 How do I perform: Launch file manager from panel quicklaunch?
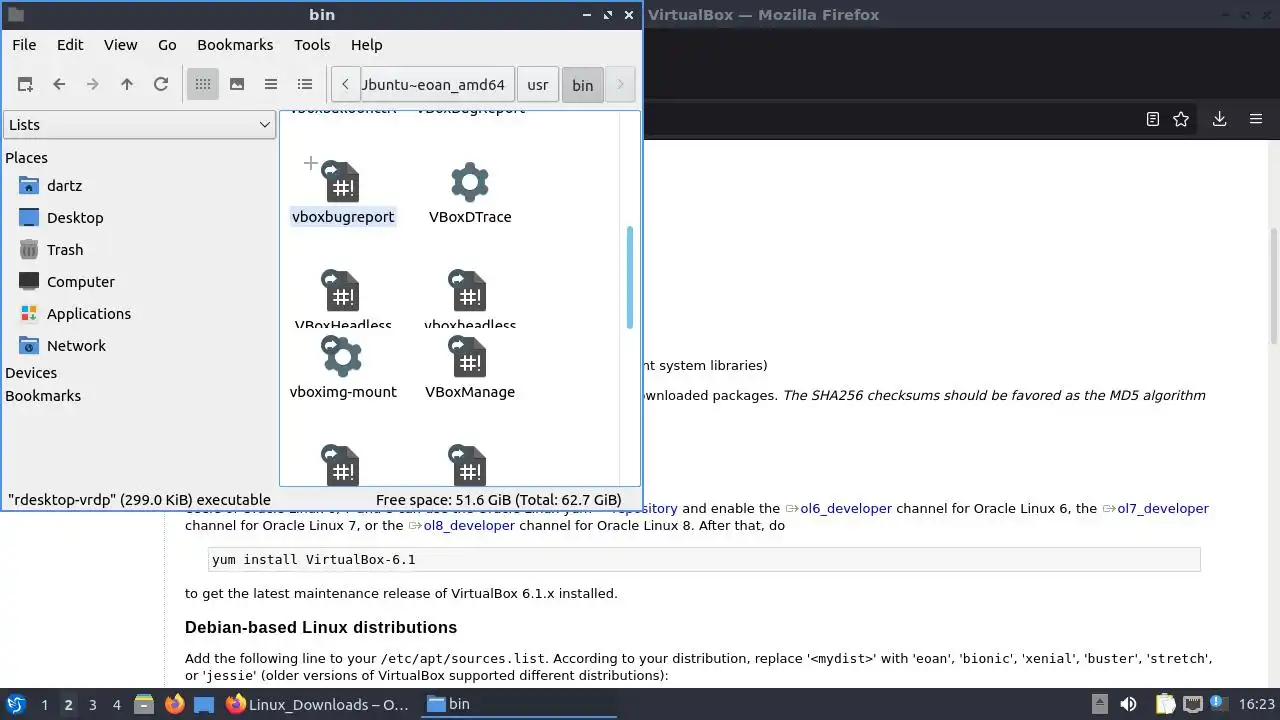(143, 704)
